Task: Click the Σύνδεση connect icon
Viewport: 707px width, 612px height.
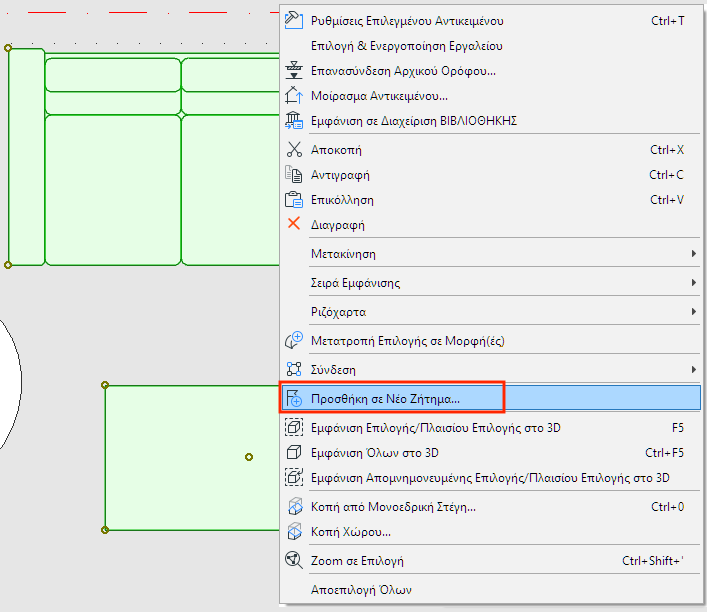Action: pyautogui.click(x=294, y=369)
